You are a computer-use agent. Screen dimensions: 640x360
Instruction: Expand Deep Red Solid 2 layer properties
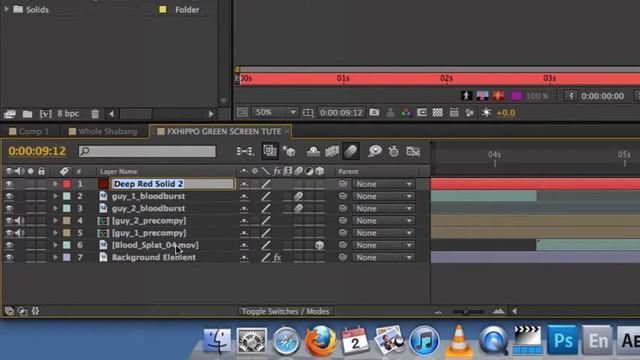tap(55, 184)
